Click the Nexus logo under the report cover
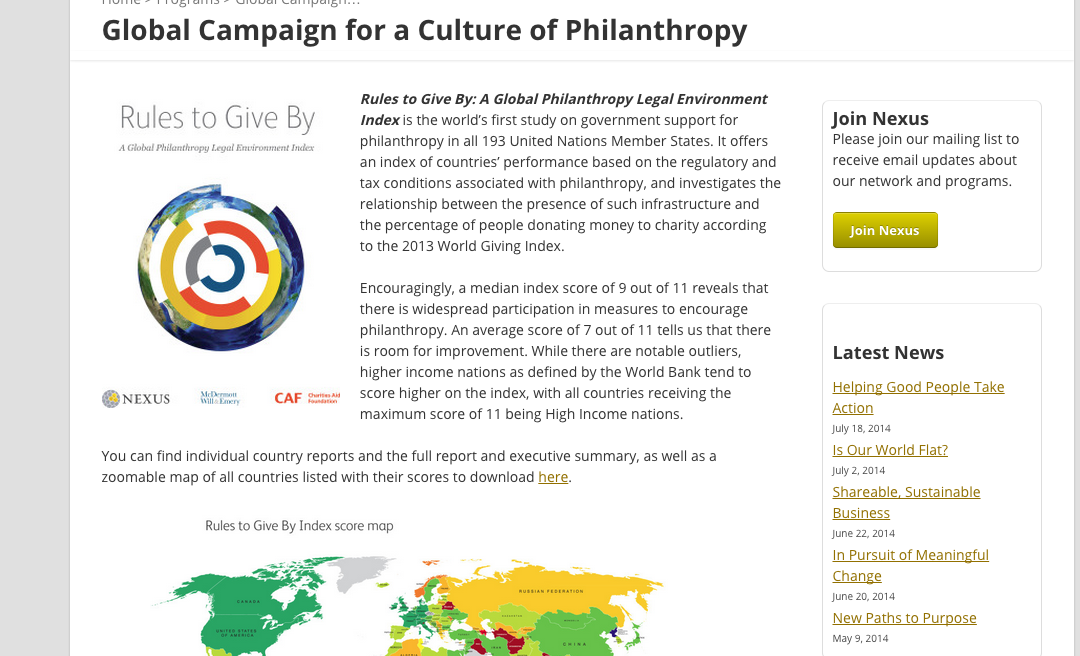Viewport: 1080px width, 656px height. tap(136, 398)
